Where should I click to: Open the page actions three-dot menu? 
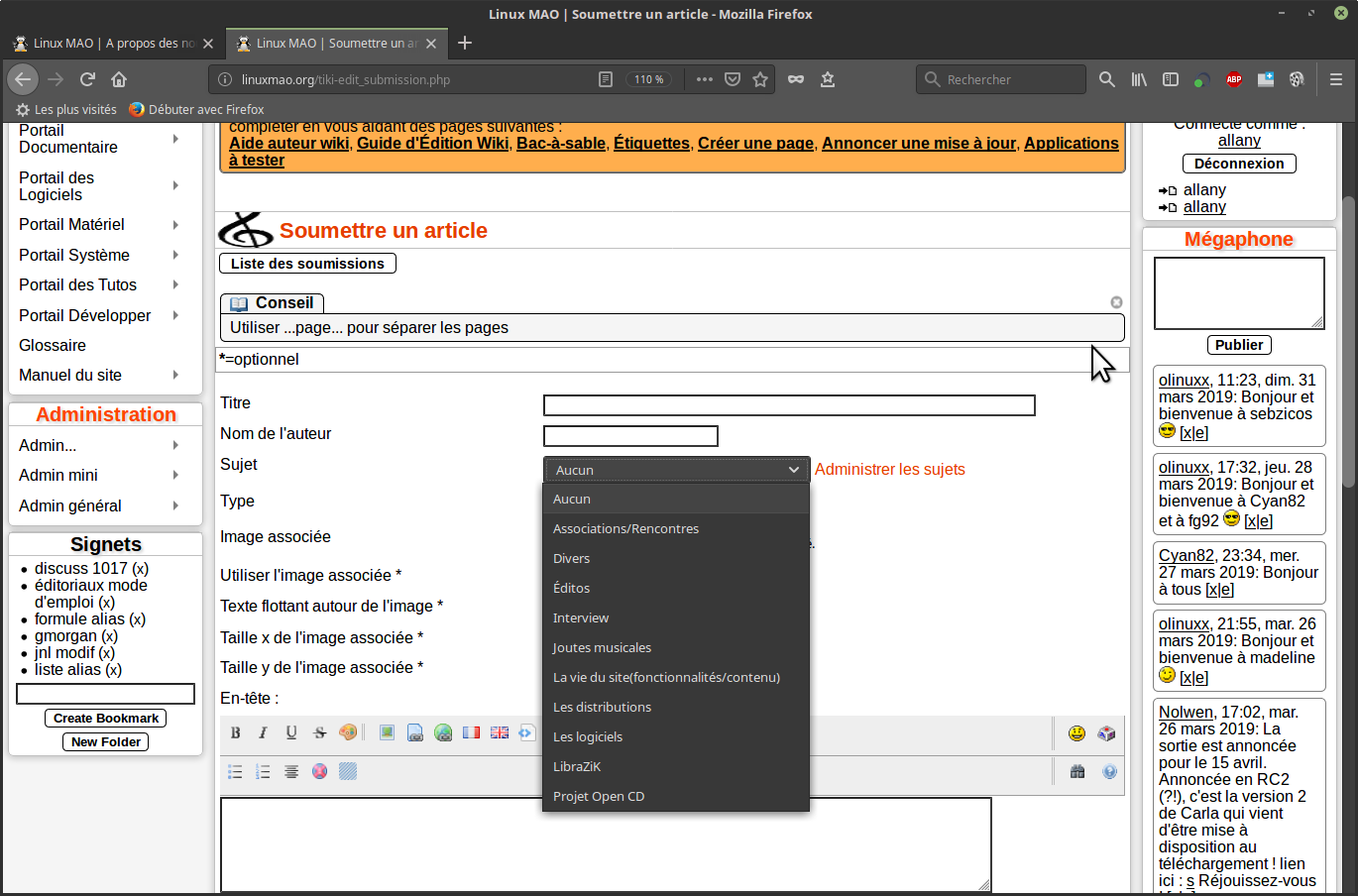coord(705,79)
